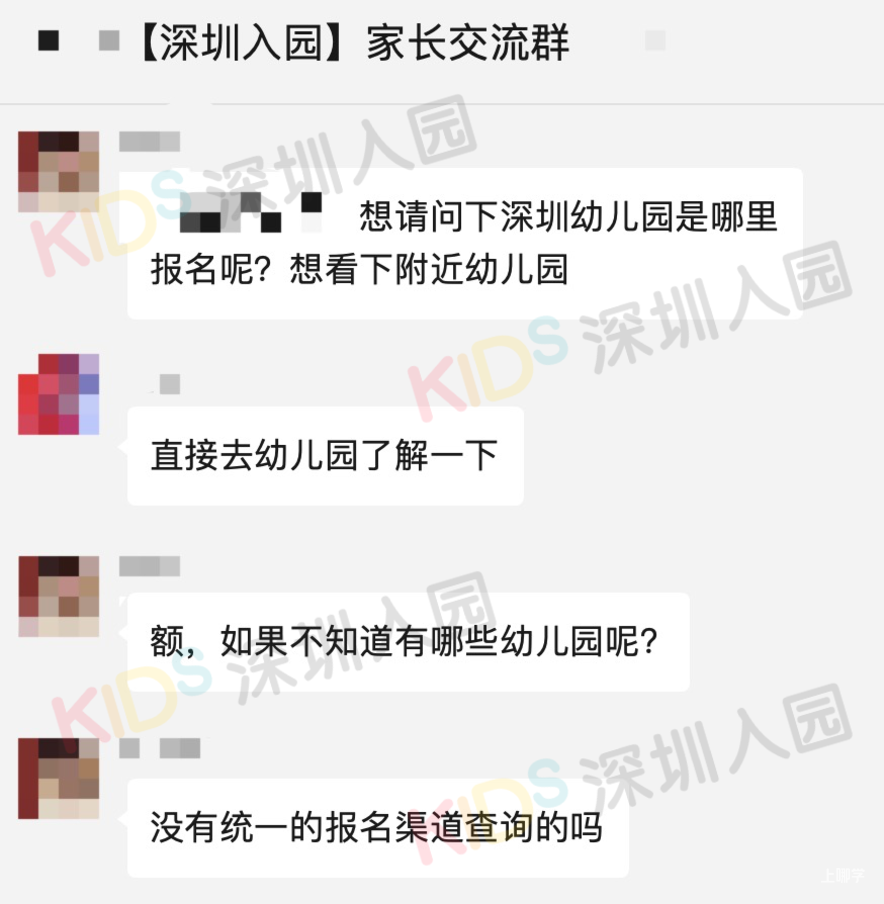
Task: Select the message 报名呢?想看下附近幼儿园
Action: (359, 269)
